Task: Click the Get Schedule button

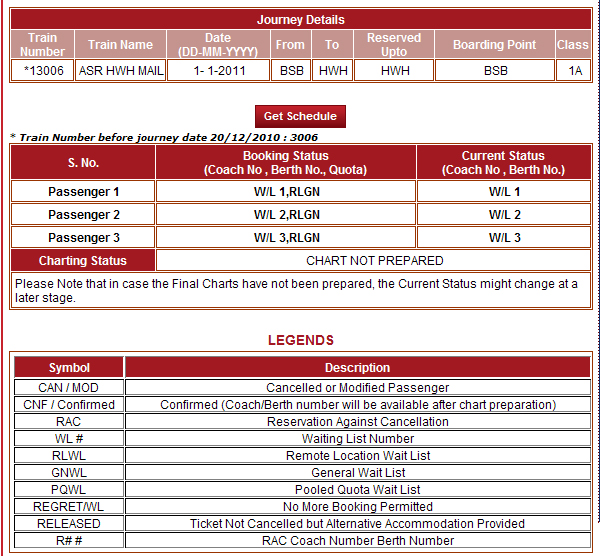Action: (300, 116)
